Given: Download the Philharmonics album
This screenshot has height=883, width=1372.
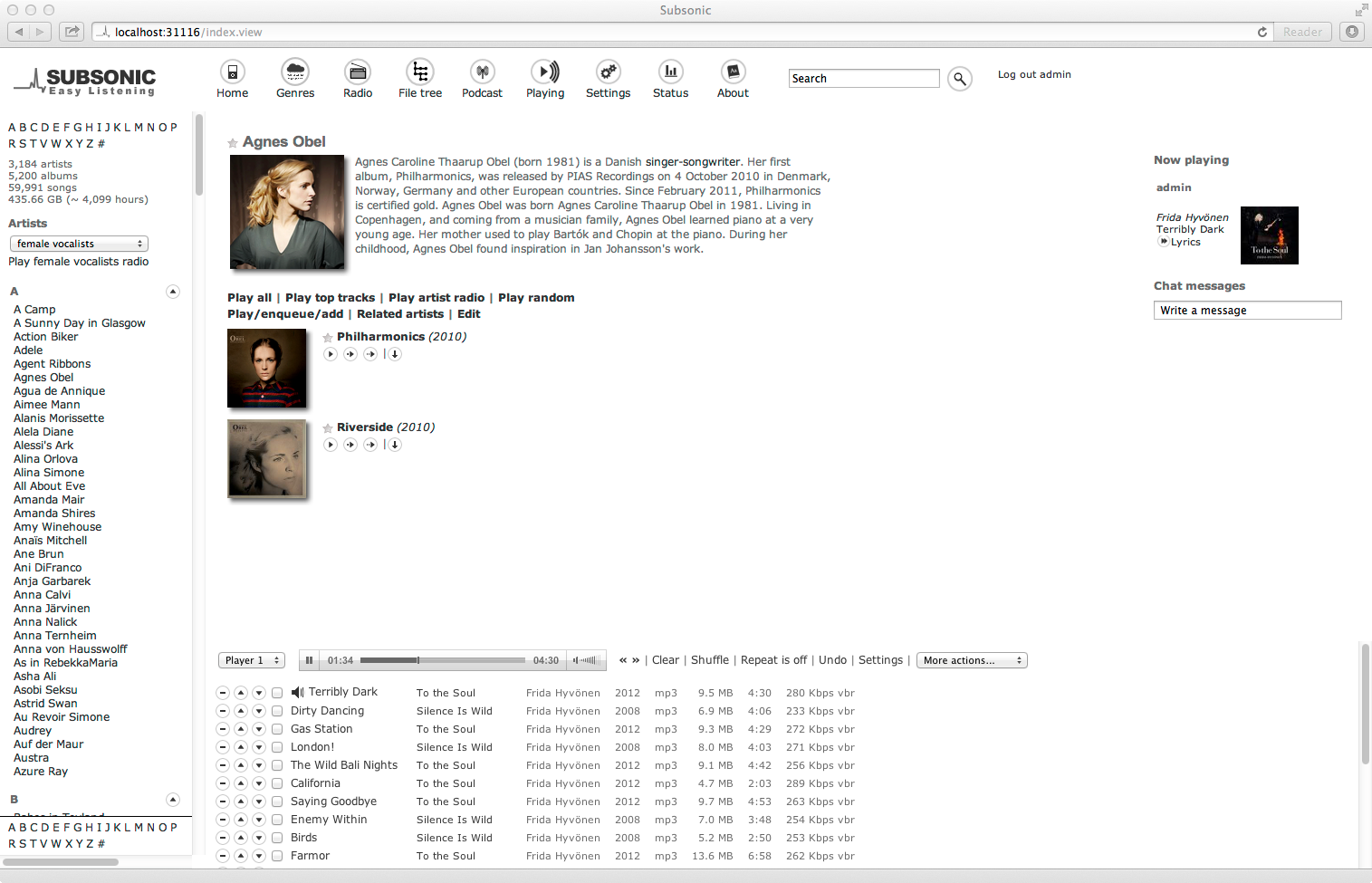Looking at the screenshot, I should point(395,354).
